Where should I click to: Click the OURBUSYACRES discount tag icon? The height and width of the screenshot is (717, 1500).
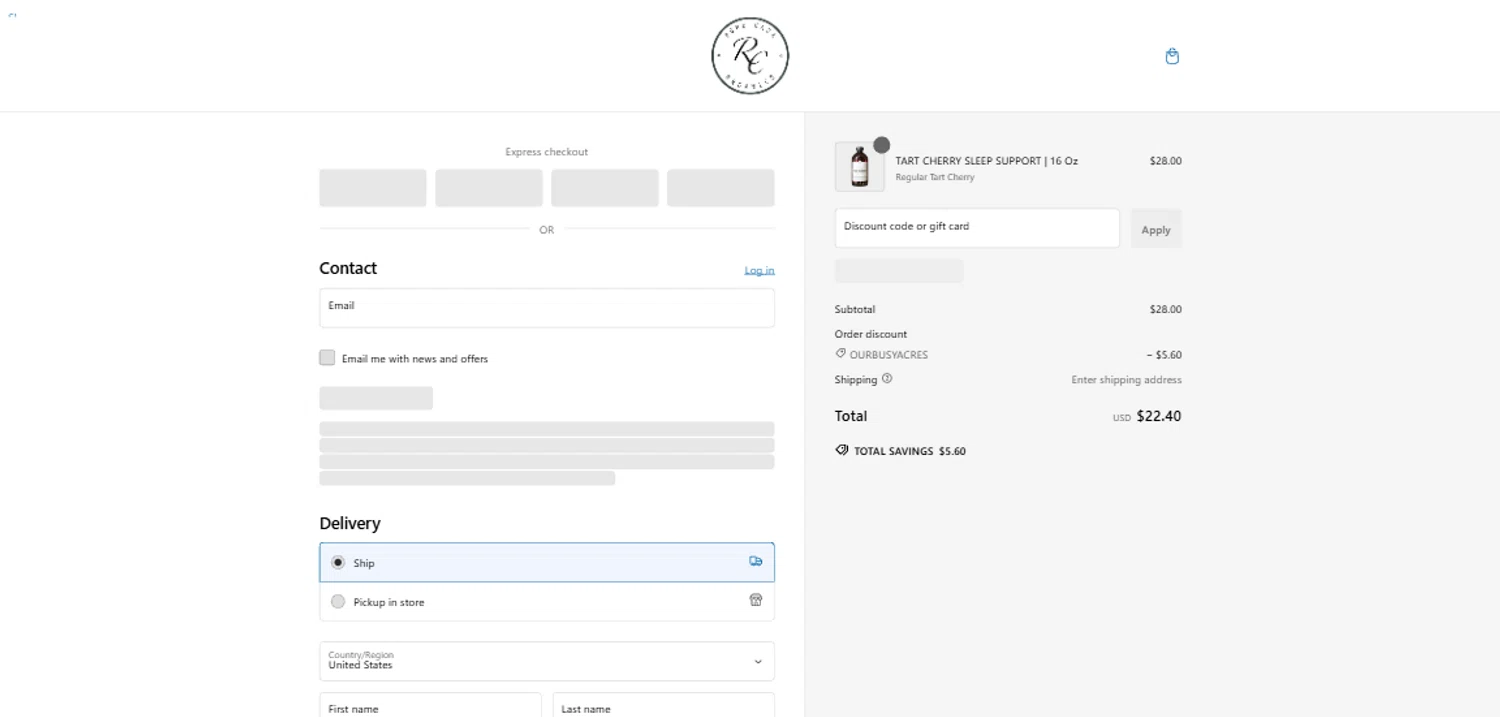841,354
